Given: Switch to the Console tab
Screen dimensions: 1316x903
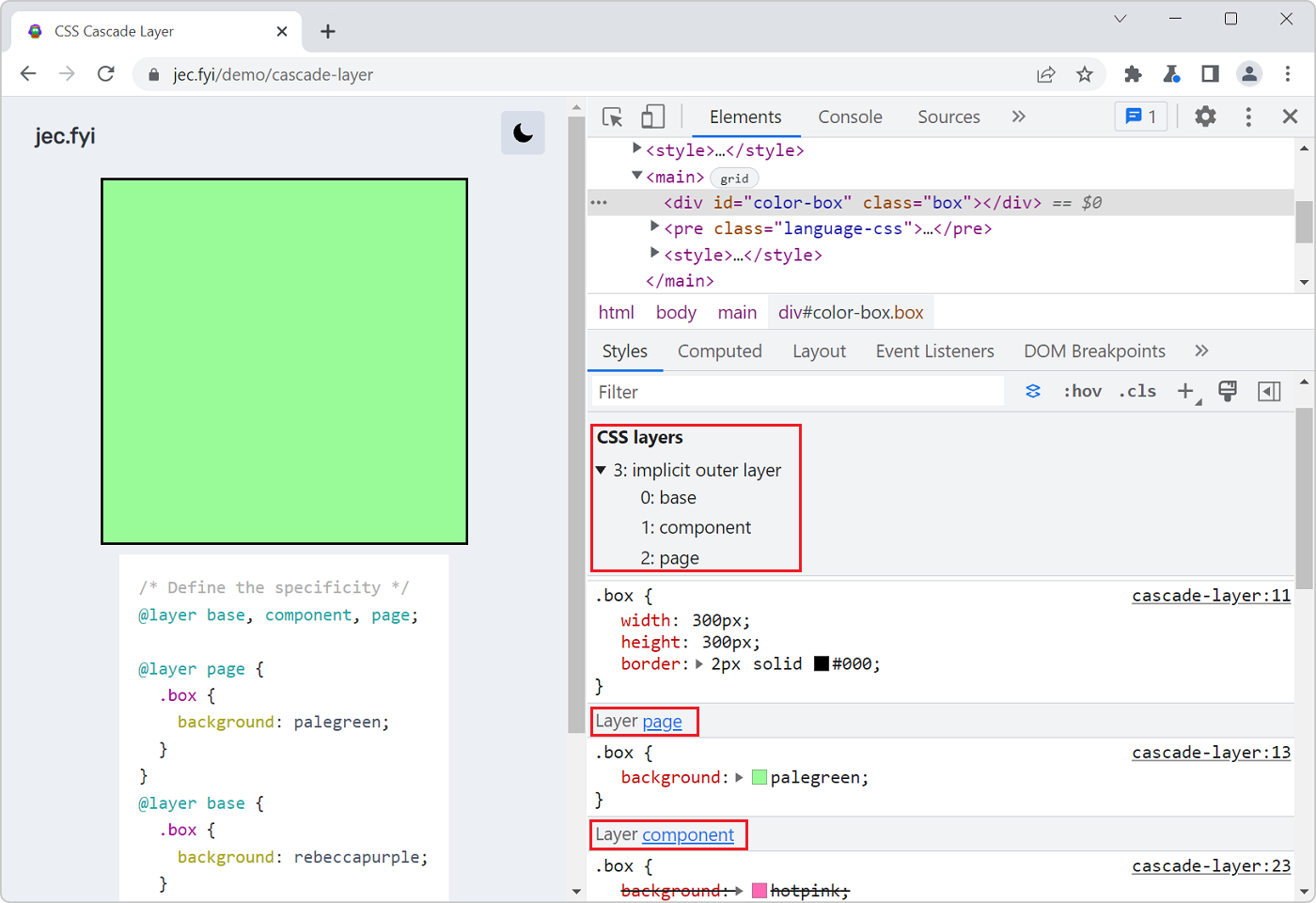Looking at the screenshot, I should coord(850,117).
